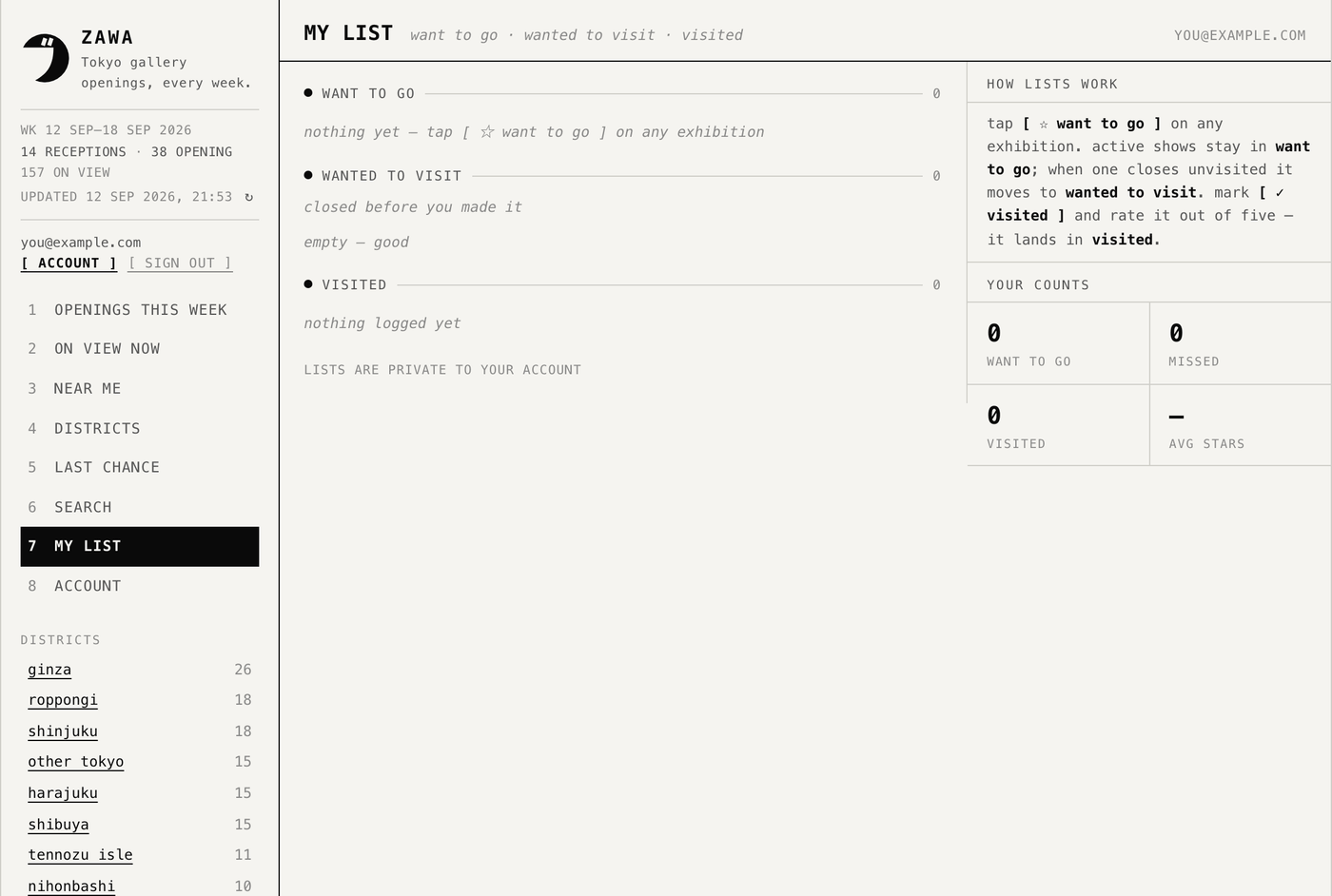Select the My List menu item
The height and width of the screenshot is (896, 1332).
[x=140, y=547]
